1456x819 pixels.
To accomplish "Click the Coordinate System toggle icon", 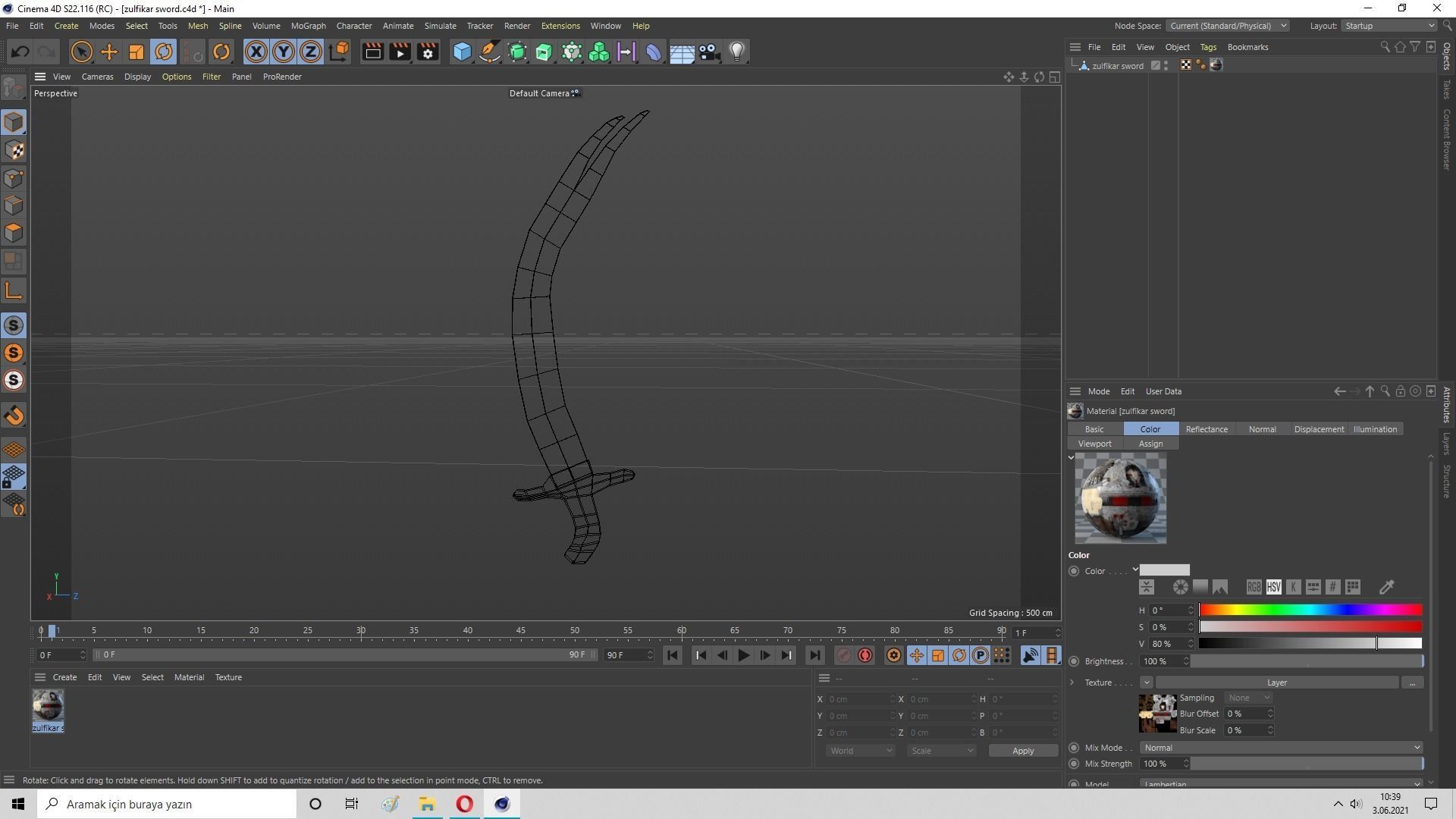I will point(339,52).
